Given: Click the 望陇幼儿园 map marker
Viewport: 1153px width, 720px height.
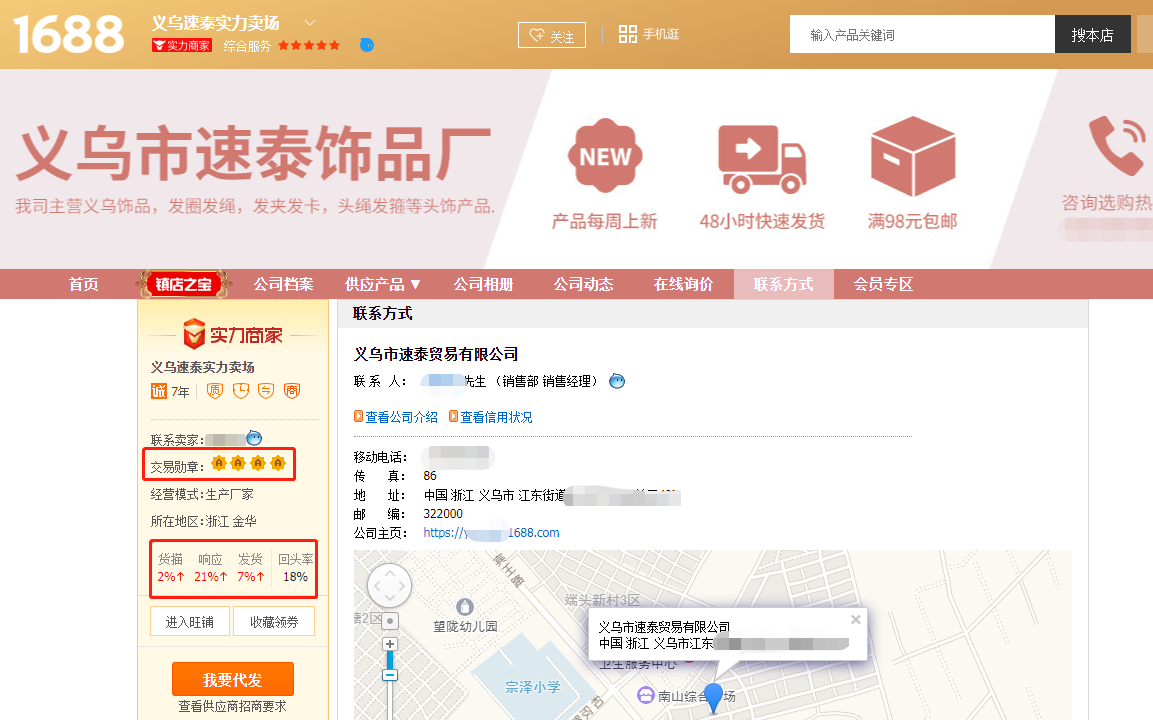Looking at the screenshot, I should coord(465,607).
